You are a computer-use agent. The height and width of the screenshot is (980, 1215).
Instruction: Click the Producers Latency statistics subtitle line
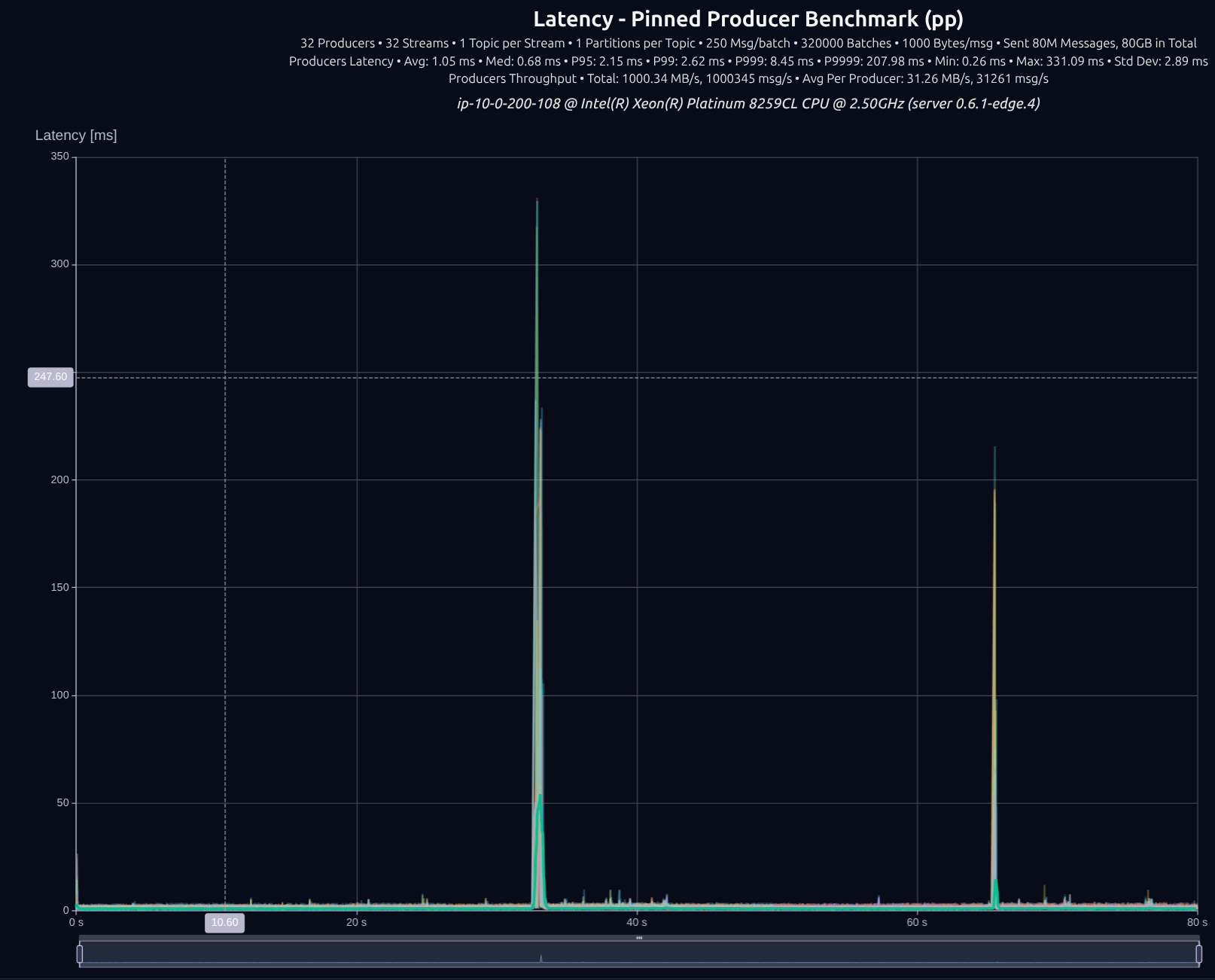coord(748,61)
